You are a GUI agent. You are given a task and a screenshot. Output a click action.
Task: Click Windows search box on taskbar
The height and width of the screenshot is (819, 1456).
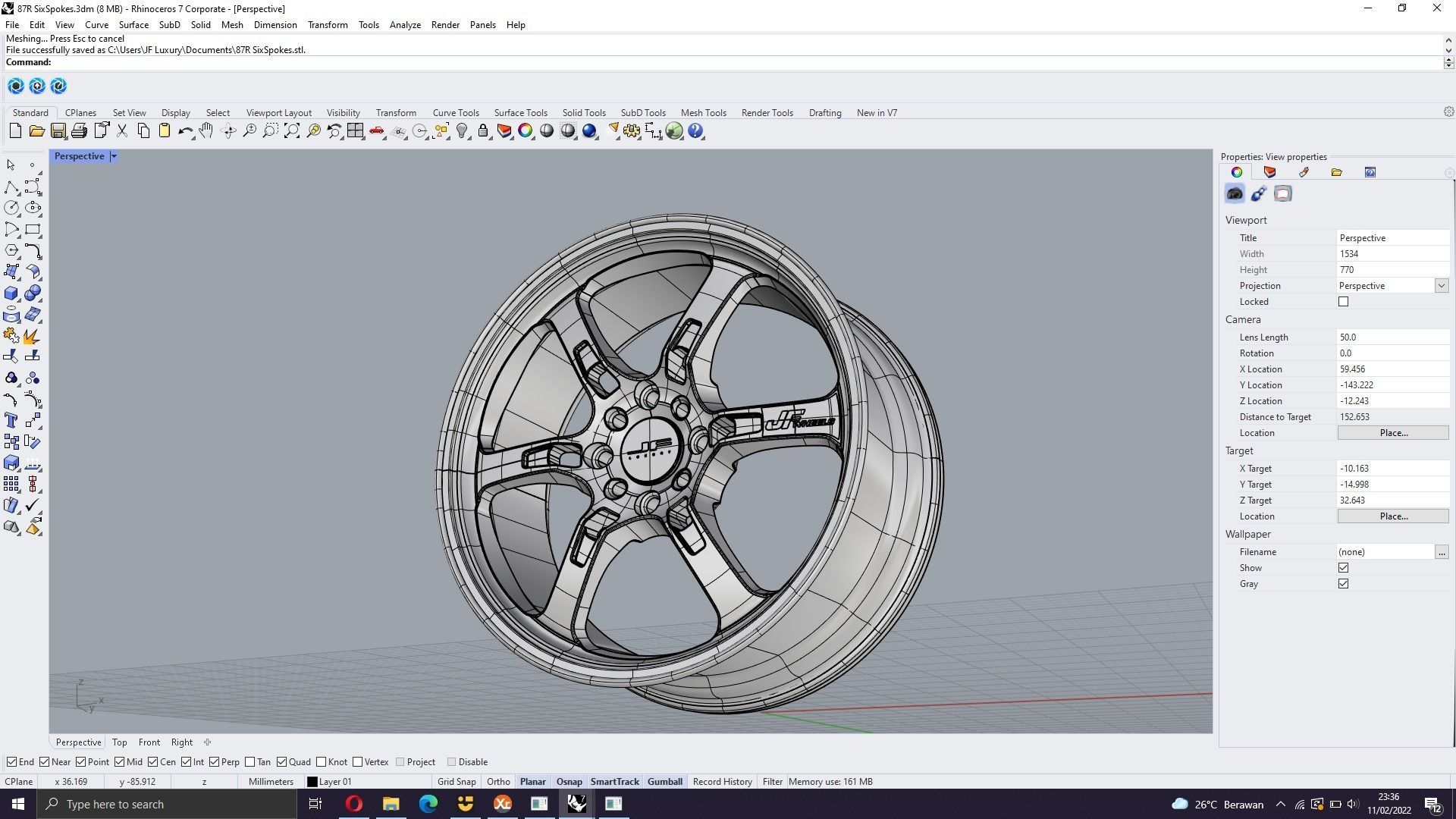click(x=167, y=804)
